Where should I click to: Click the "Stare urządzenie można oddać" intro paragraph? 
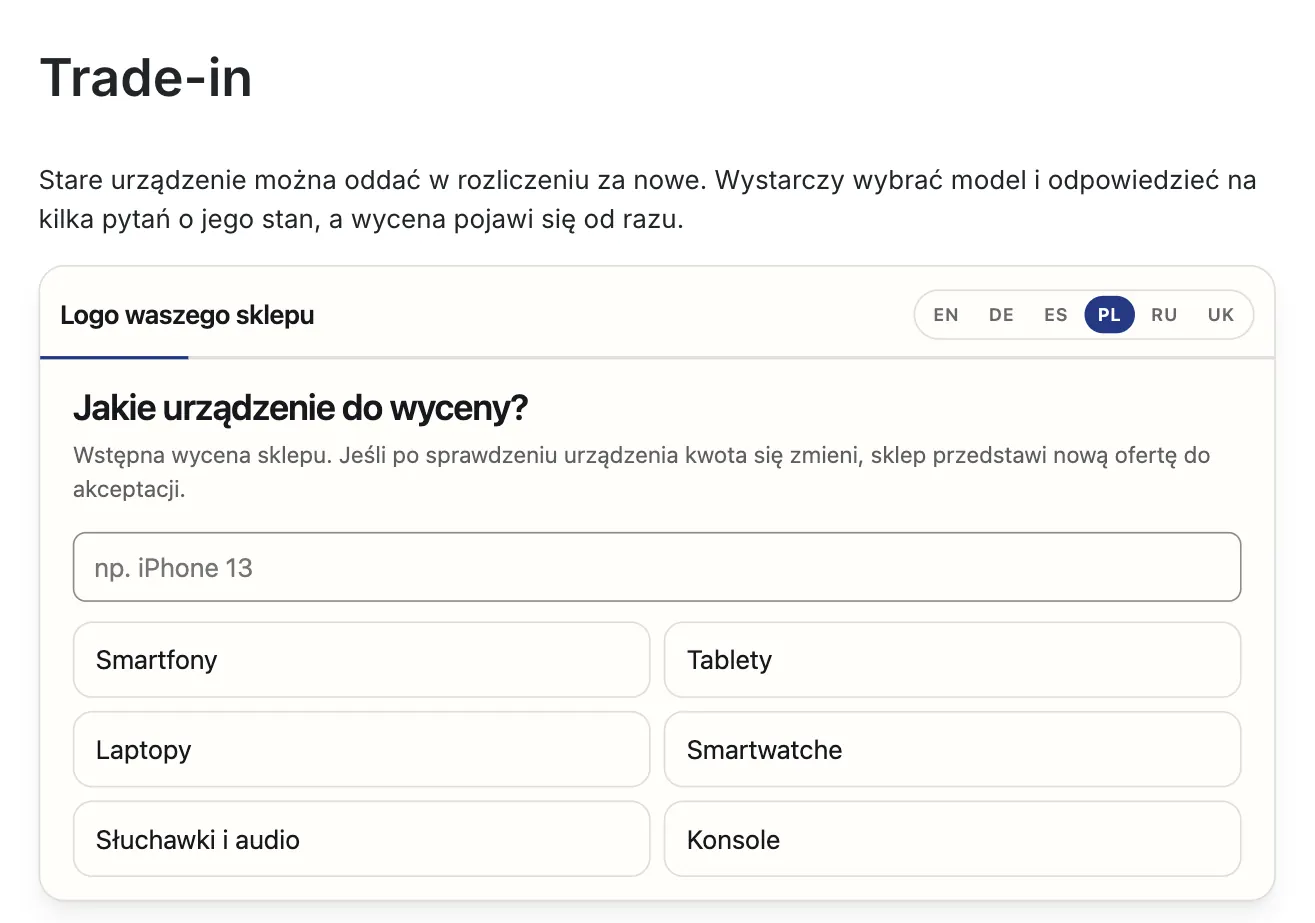[x=648, y=201]
